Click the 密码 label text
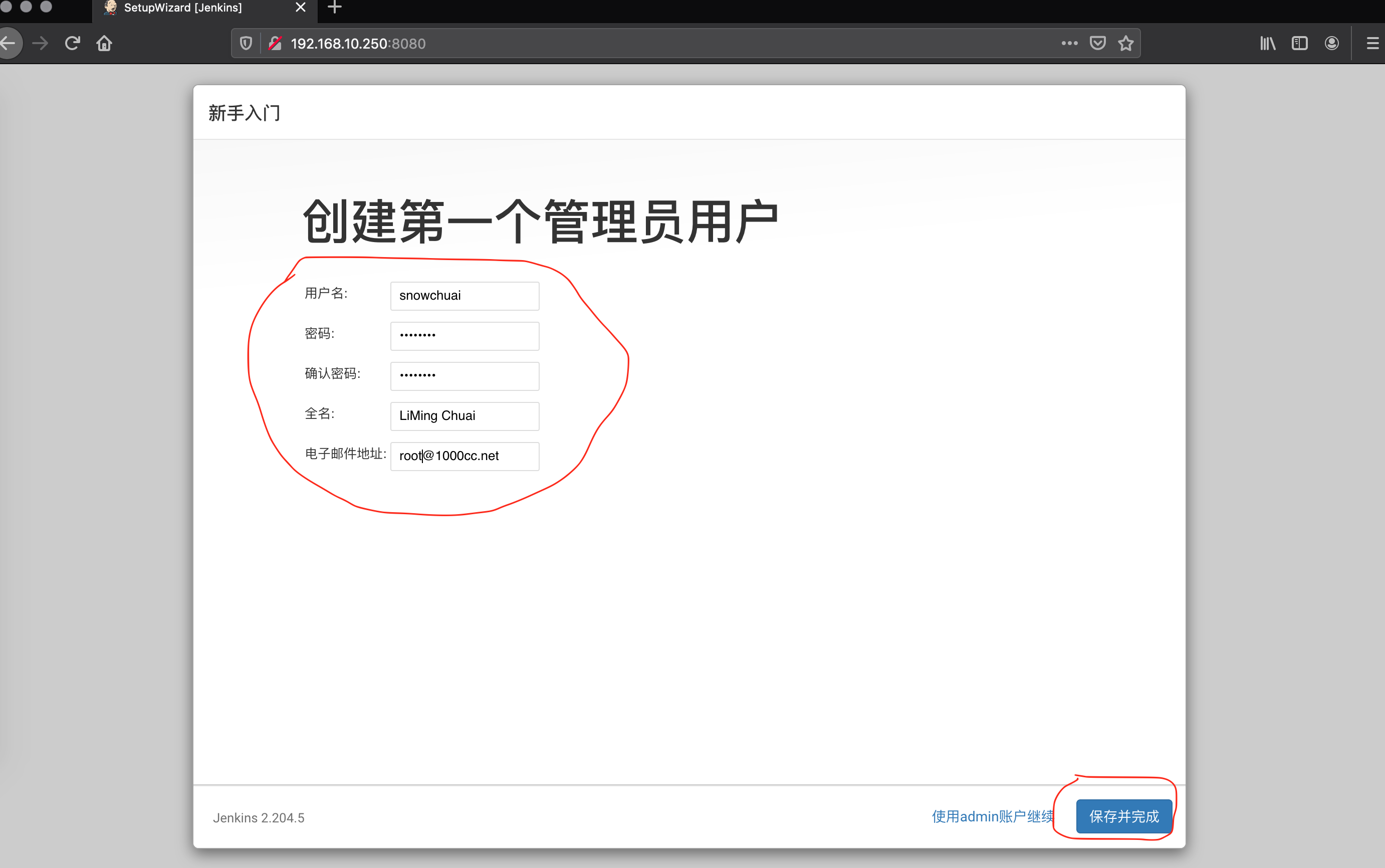Viewport: 1385px width, 868px height. tap(320, 334)
